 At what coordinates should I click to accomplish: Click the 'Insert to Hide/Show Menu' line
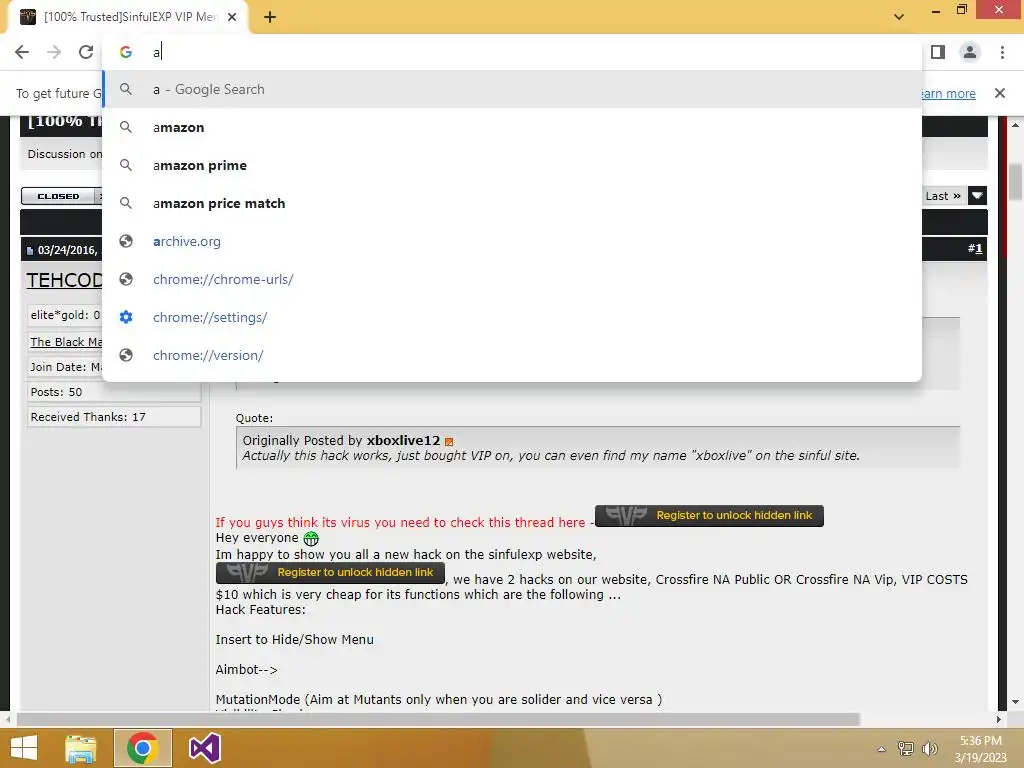point(295,640)
